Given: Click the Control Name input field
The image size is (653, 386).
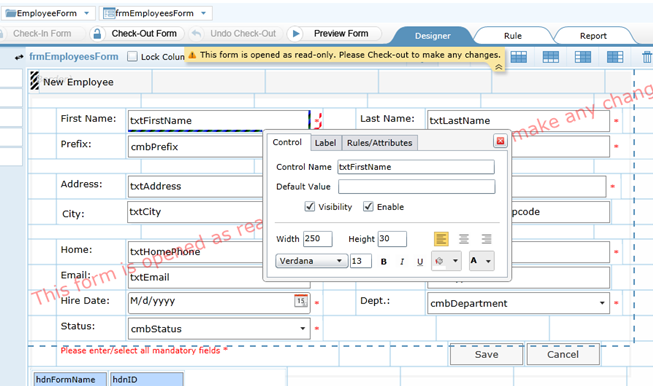Looking at the screenshot, I should tap(416, 167).
